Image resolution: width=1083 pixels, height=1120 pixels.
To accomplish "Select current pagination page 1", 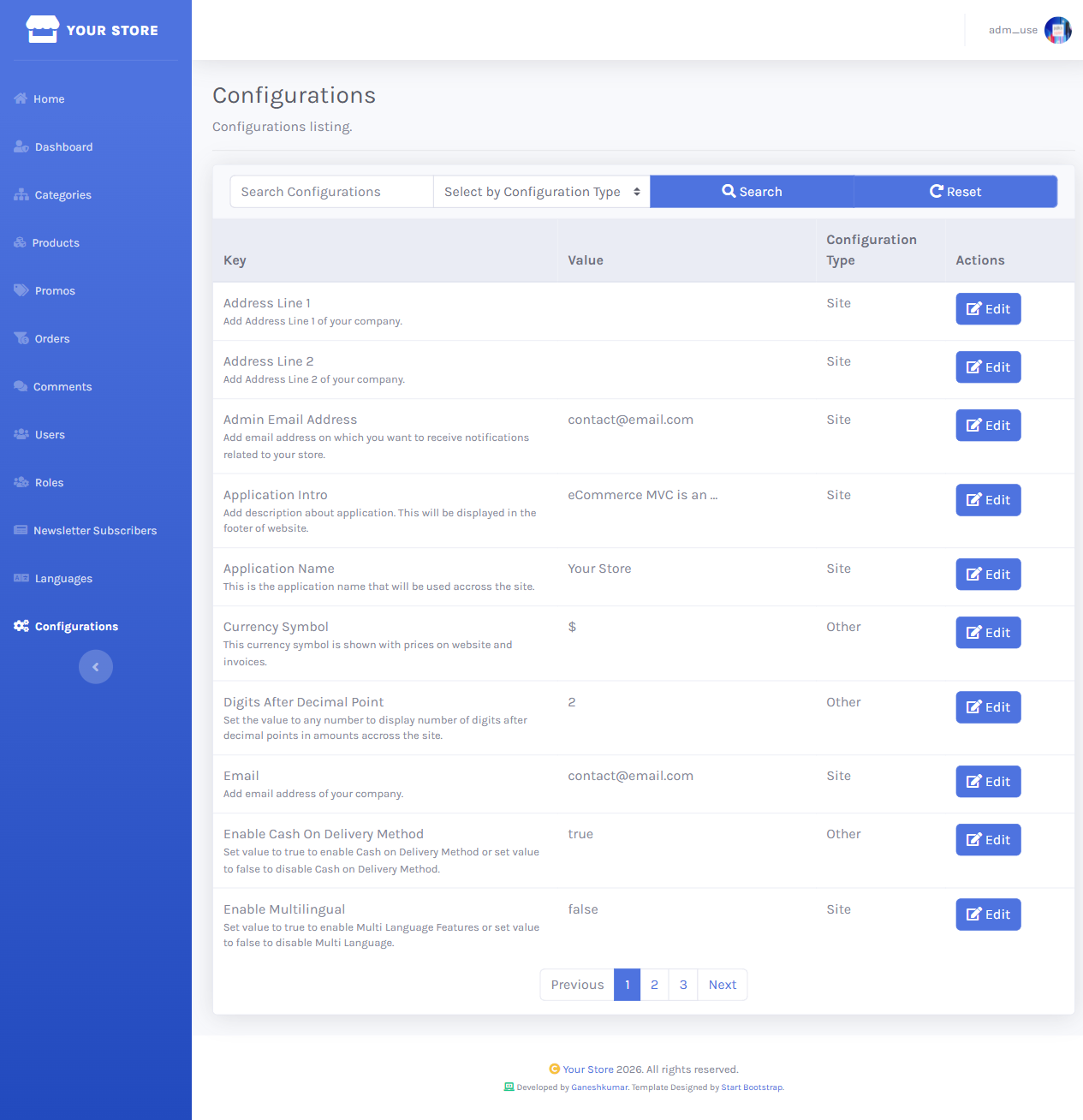I will pyautogui.click(x=628, y=985).
